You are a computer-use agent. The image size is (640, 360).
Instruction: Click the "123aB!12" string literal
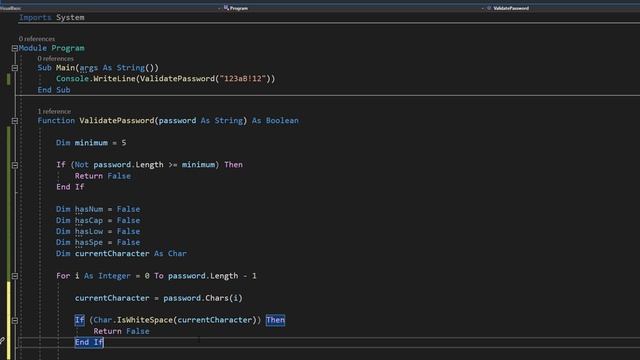pyautogui.click(x=243, y=79)
